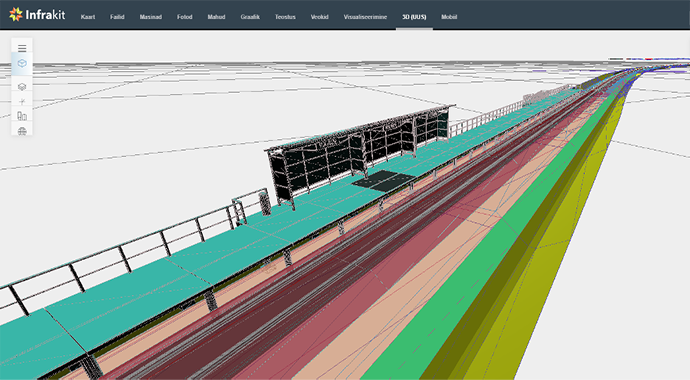The image size is (690, 380).
Task: Switch to the Teostus tab
Action: [285, 17]
